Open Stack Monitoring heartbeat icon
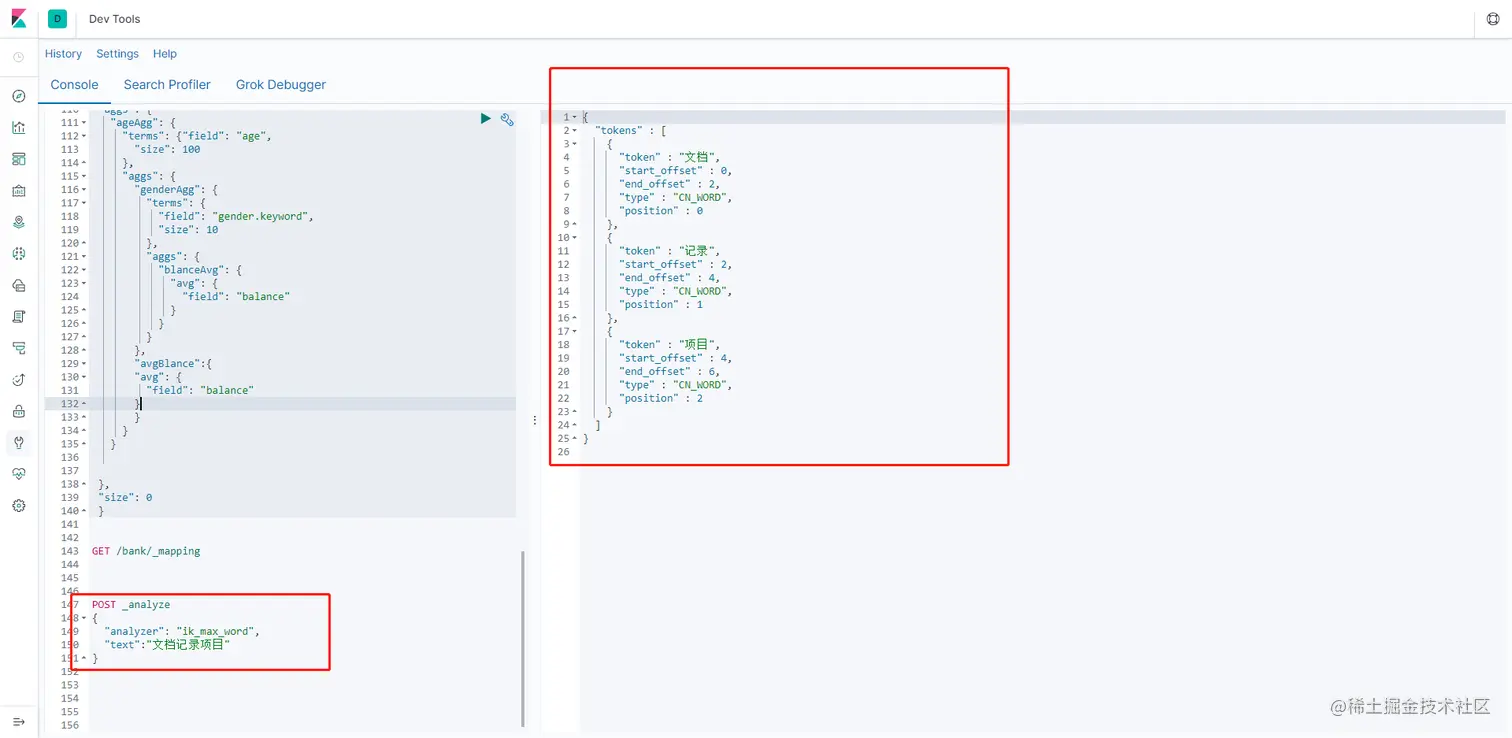 [x=18, y=474]
